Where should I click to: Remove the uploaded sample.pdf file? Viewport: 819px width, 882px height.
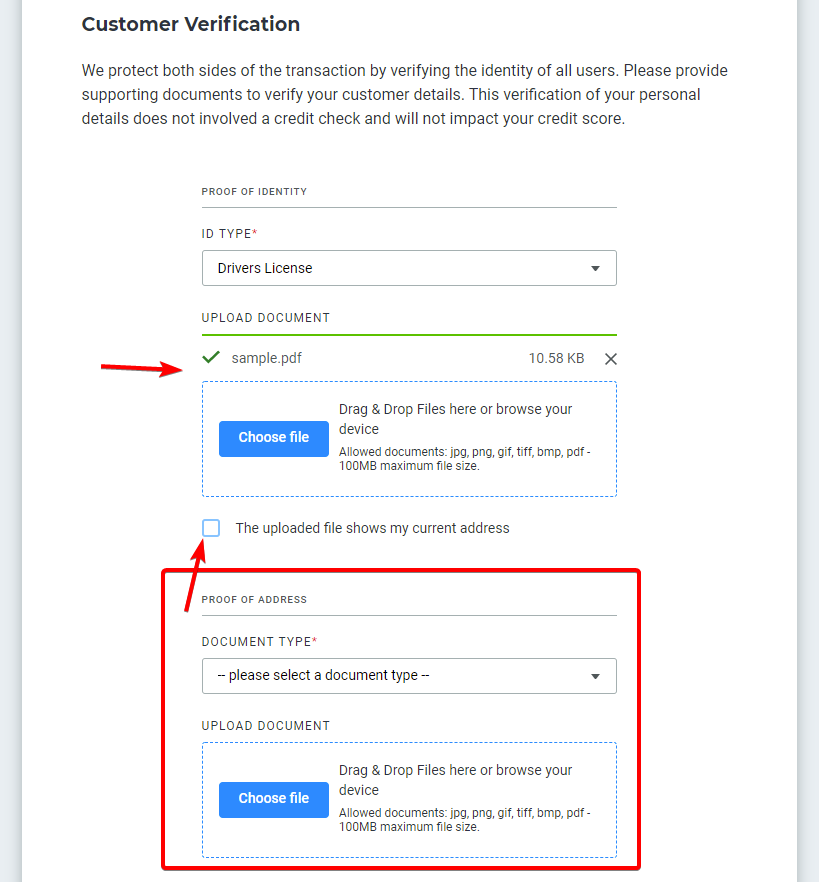point(610,359)
